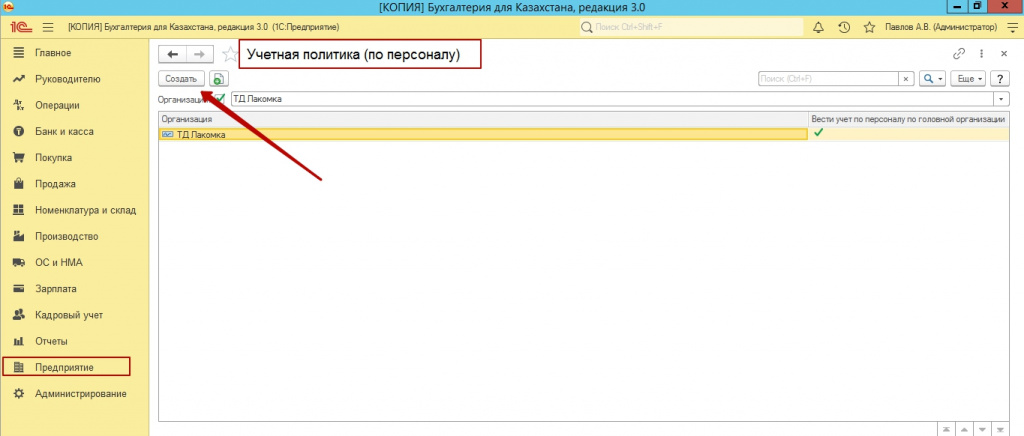Screen dimensions: 1024x436
Task: Click the global search field
Action: tap(691, 27)
